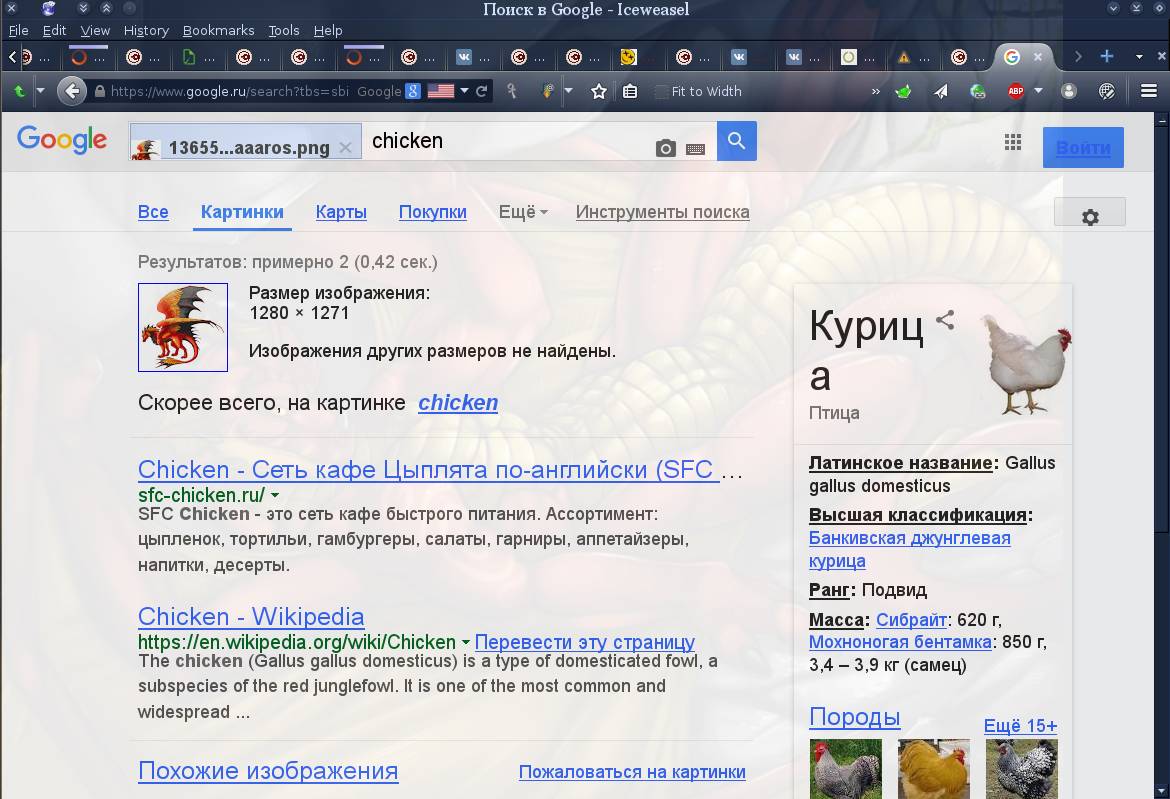Open the Chicken - Wikipedia result
This screenshot has height=799, width=1170.
point(251,616)
